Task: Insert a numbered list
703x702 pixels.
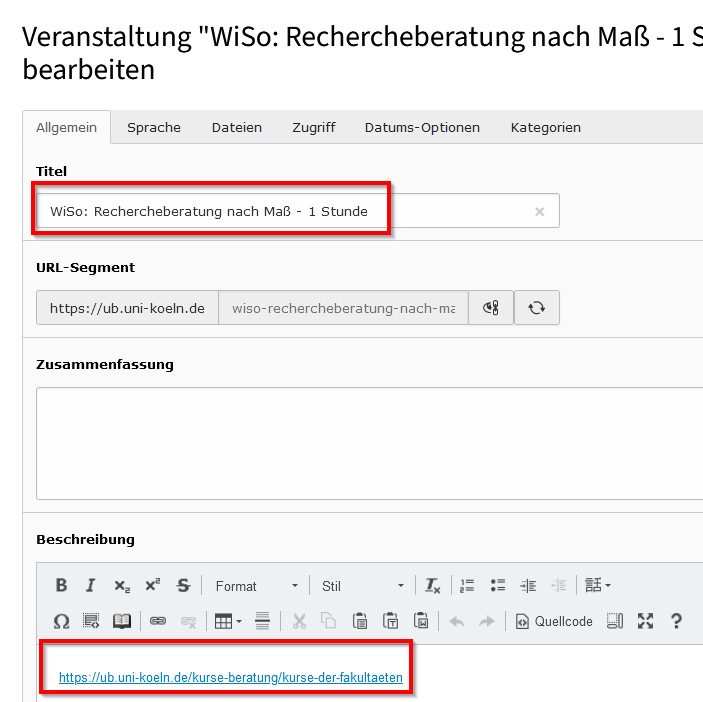Action: coord(467,585)
